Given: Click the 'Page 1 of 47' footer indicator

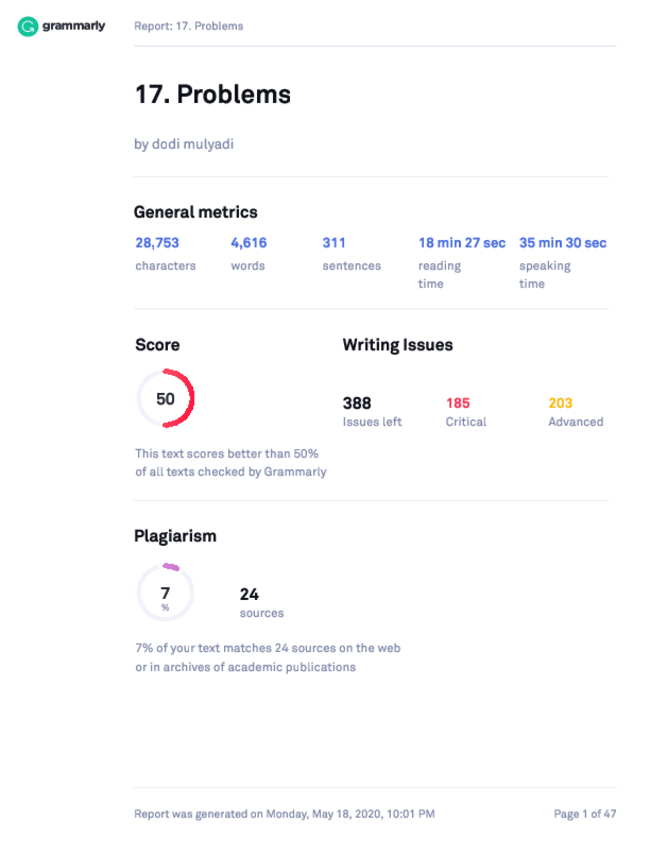Looking at the screenshot, I should point(585,814).
